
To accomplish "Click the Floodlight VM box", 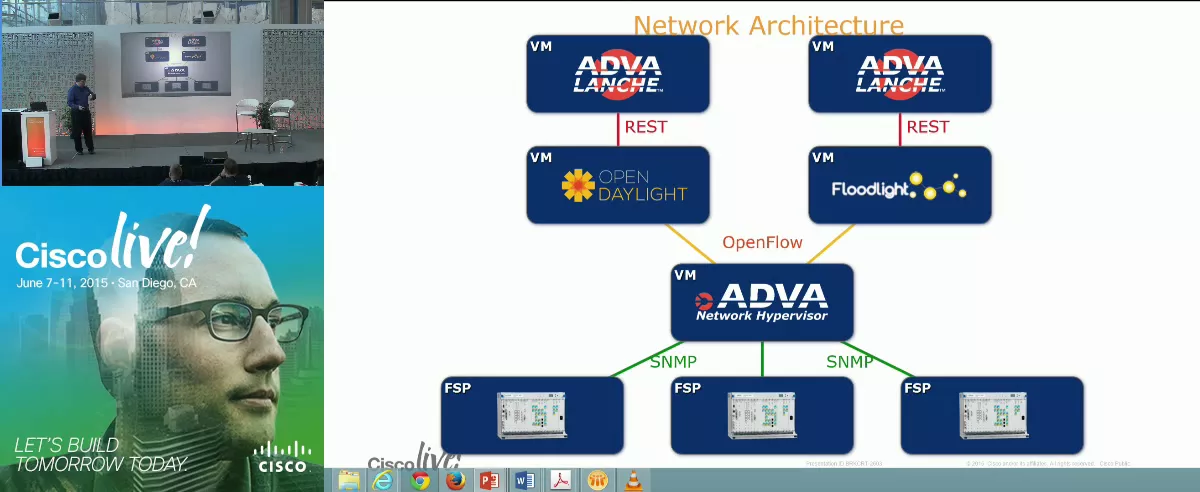I will click(x=900, y=185).
